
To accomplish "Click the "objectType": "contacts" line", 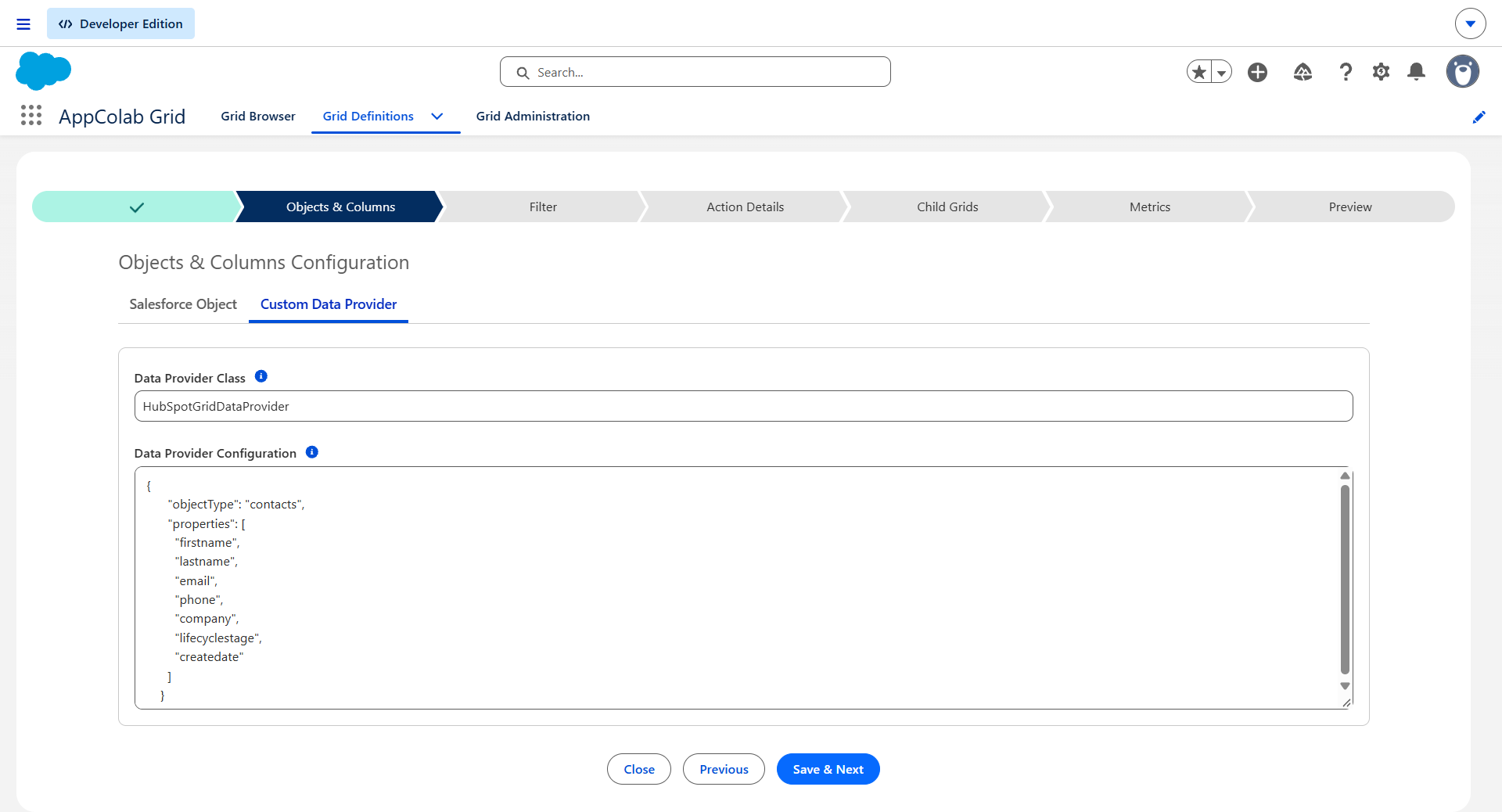I will 235,505.
